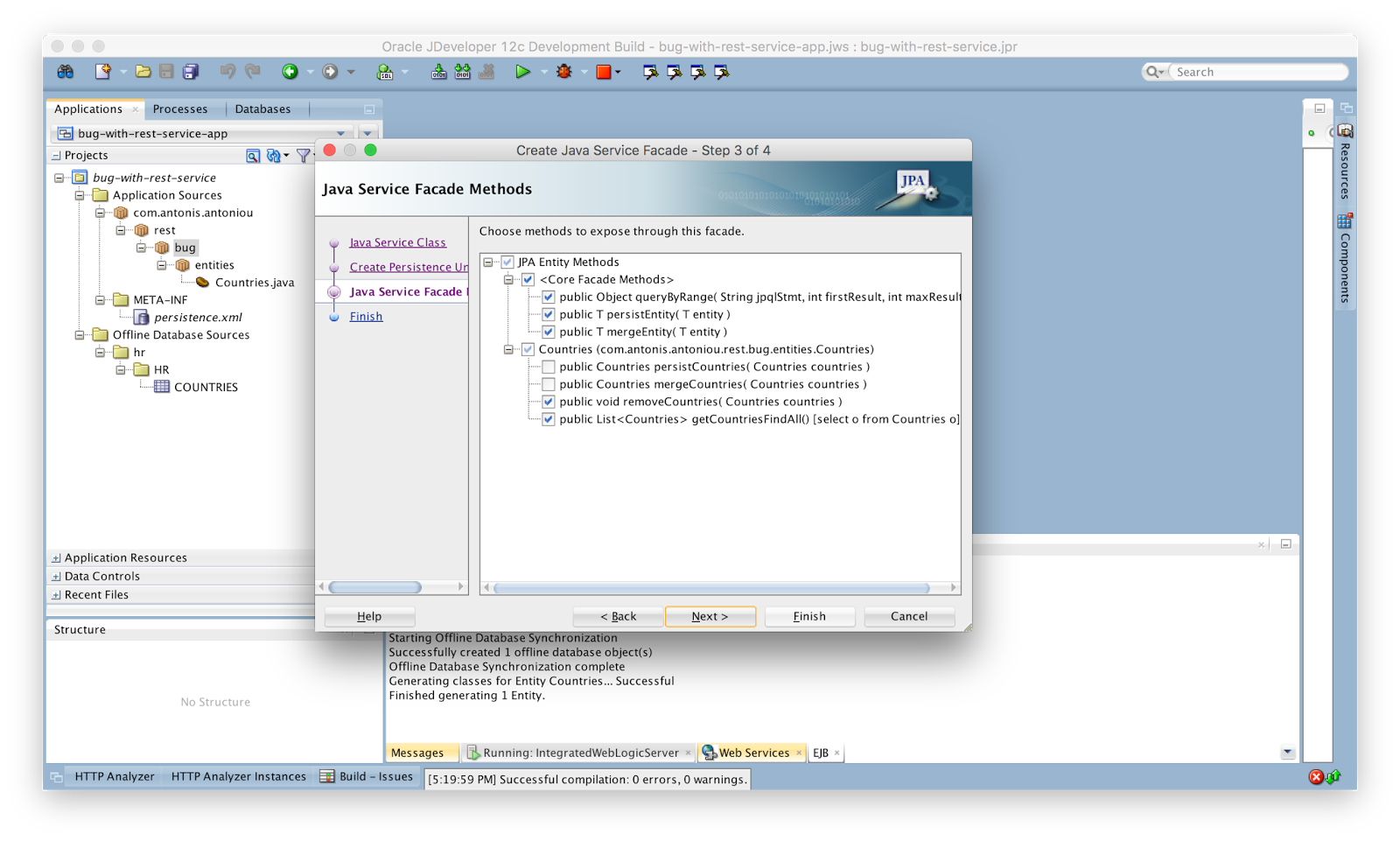The height and width of the screenshot is (841, 1400).
Task: Uncheck the removeCountries method checkbox
Action: click(x=549, y=402)
